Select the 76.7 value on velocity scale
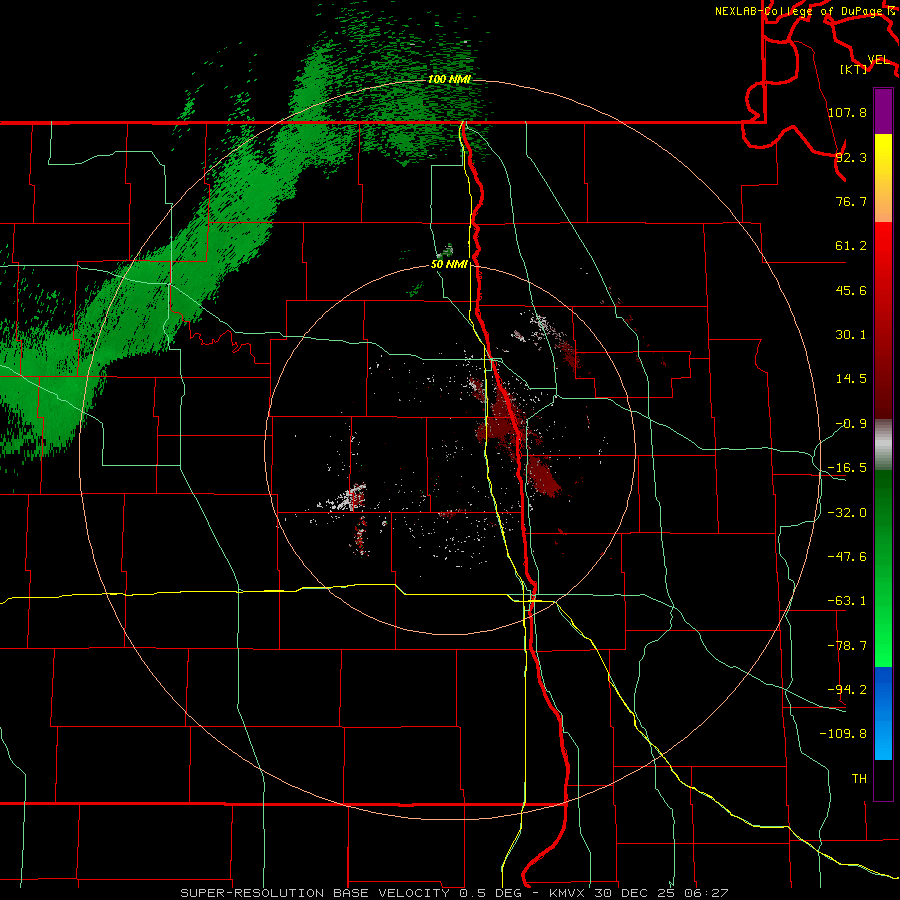Viewport: 900px width, 900px height. click(851, 201)
